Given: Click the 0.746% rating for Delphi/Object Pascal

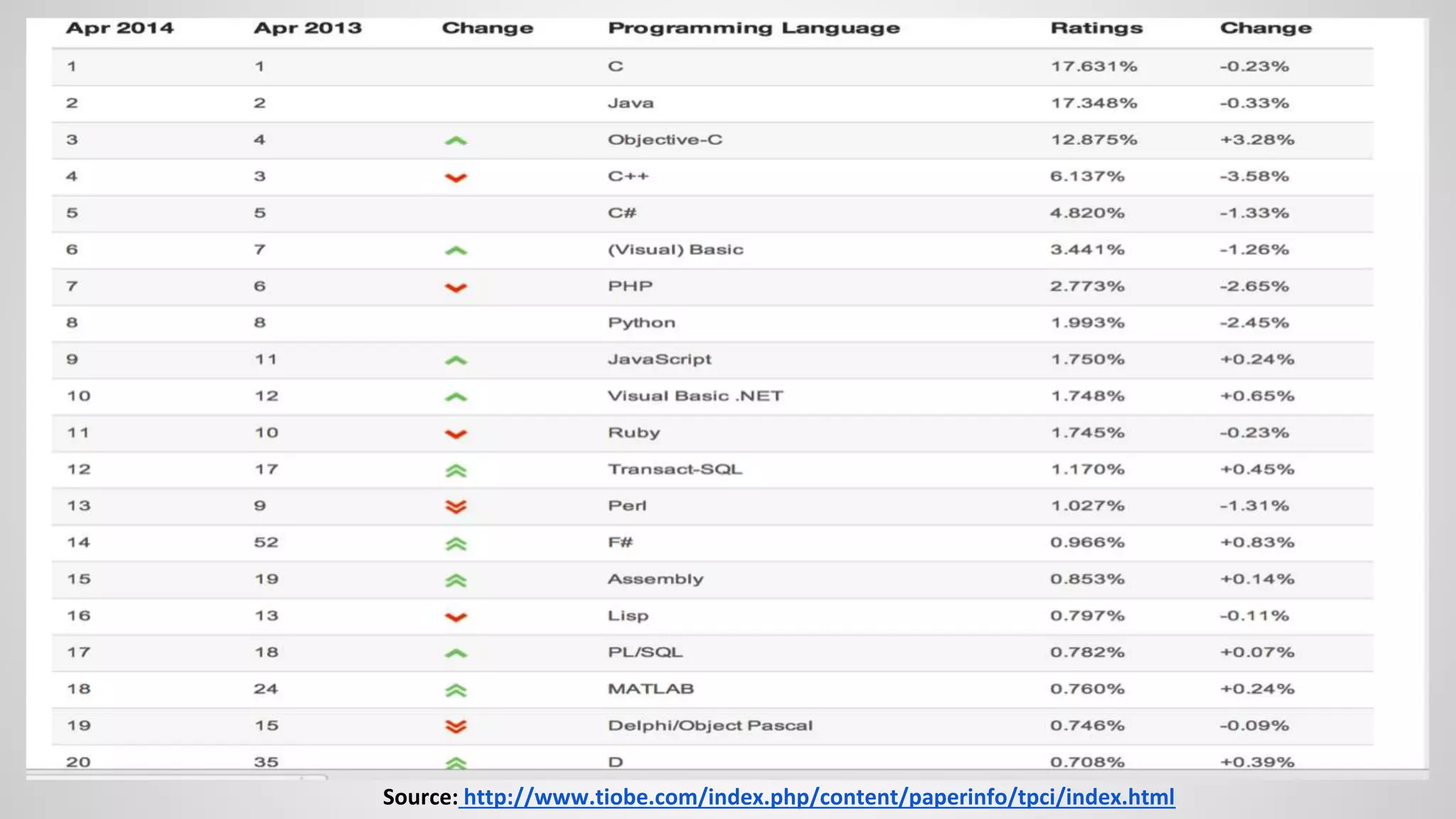Looking at the screenshot, I should pos(1088,726).
